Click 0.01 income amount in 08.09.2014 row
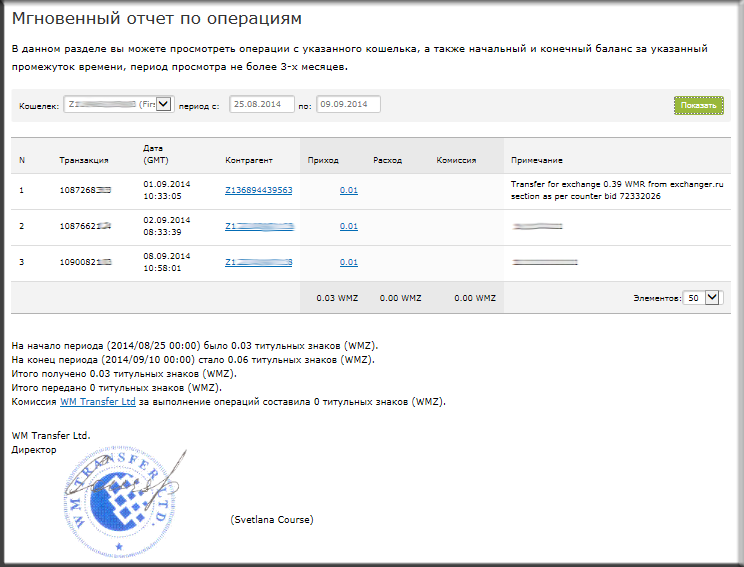 pos(348,262)
